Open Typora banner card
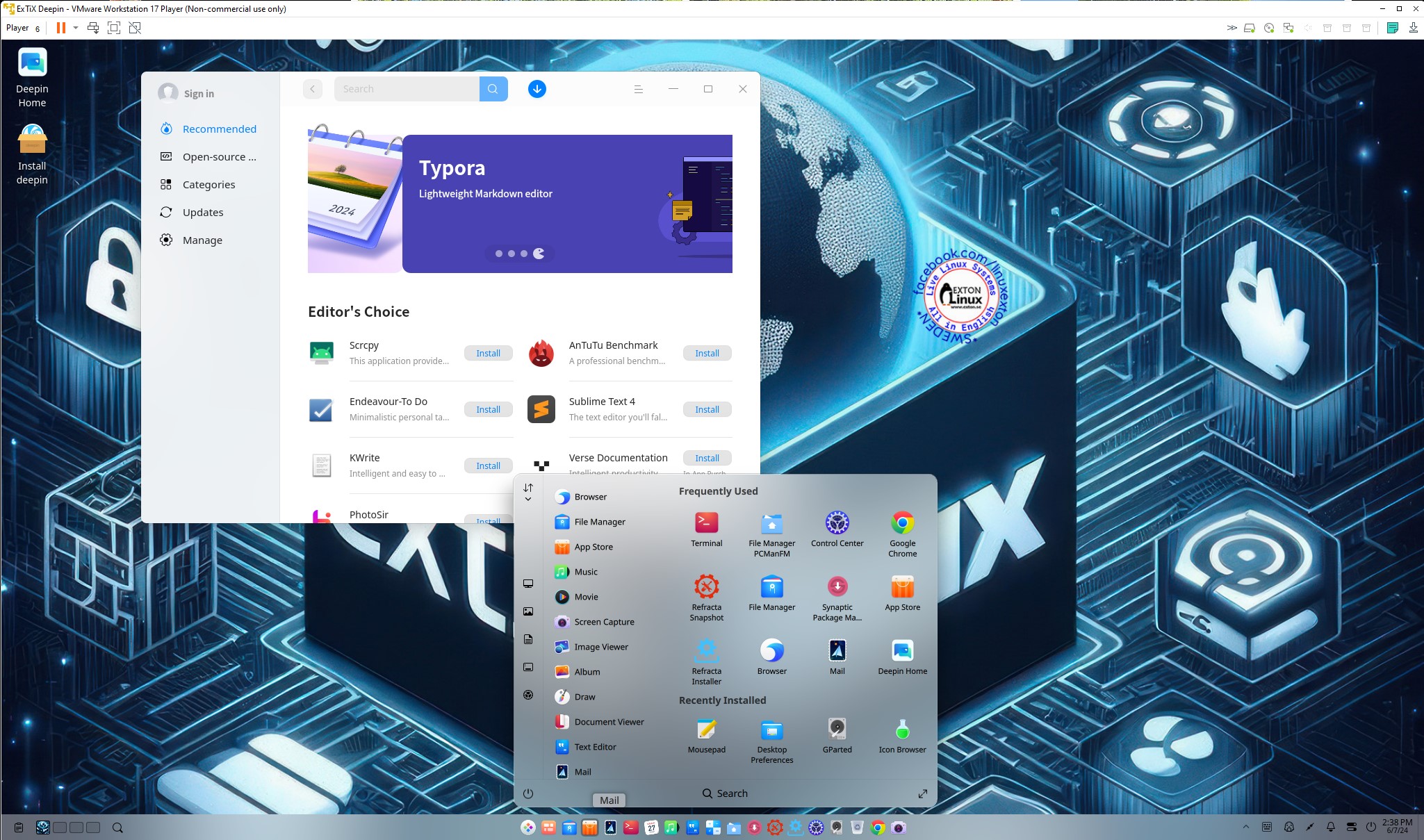Image resolution: width=1424 pixels, height=840 pixels. pos(567,204)
